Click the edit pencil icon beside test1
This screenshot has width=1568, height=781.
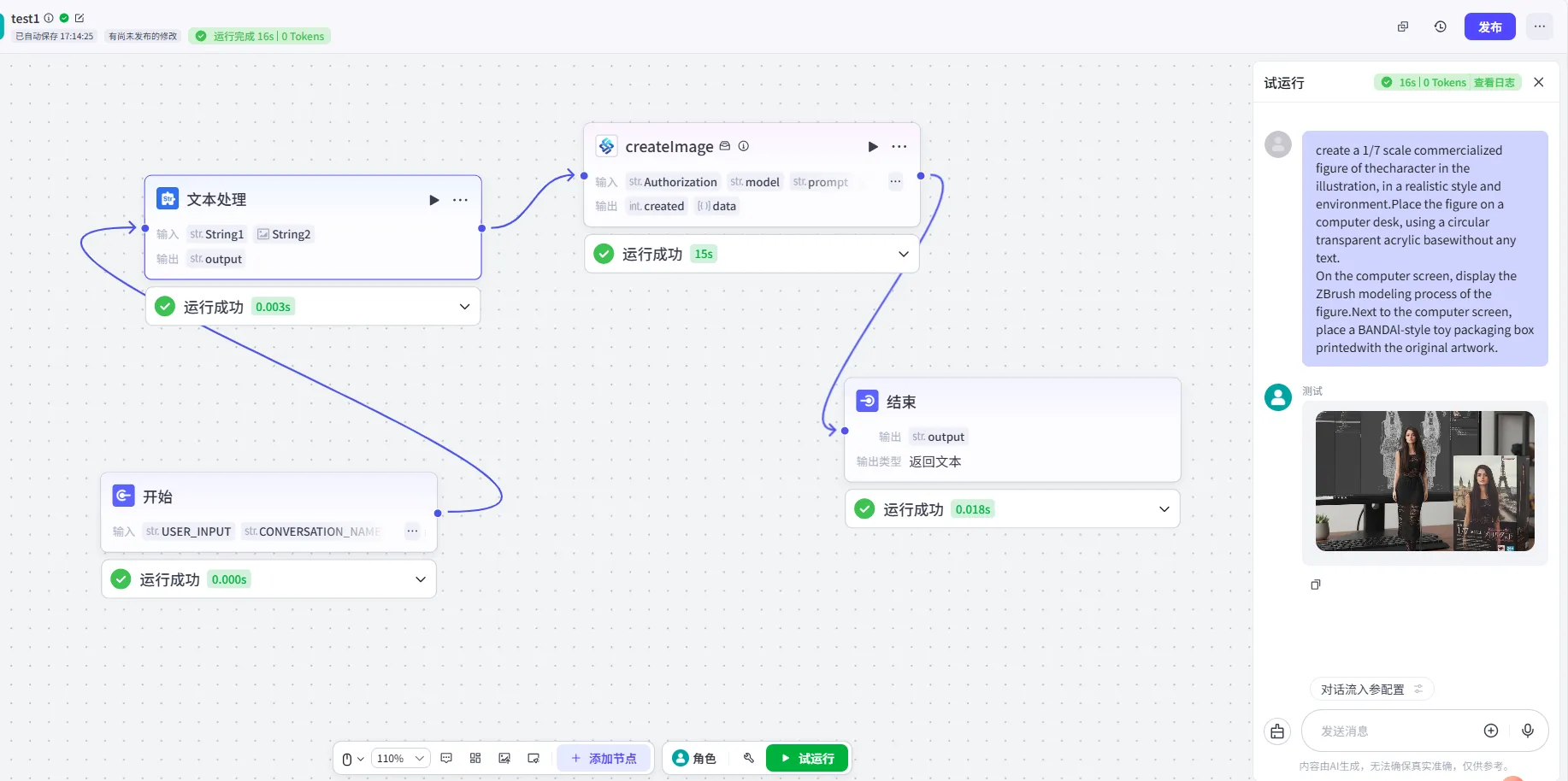click(x=80, y=18)
